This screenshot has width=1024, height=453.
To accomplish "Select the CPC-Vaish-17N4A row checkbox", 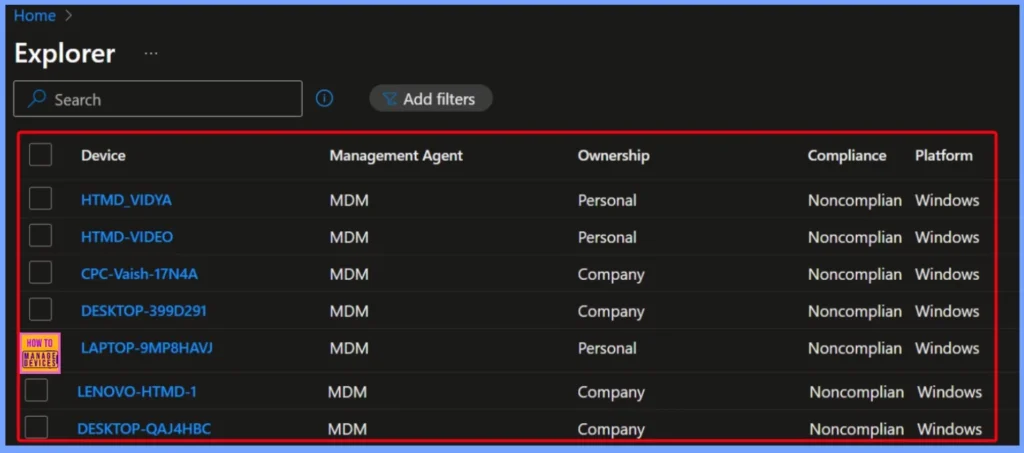I will (40, 273).
